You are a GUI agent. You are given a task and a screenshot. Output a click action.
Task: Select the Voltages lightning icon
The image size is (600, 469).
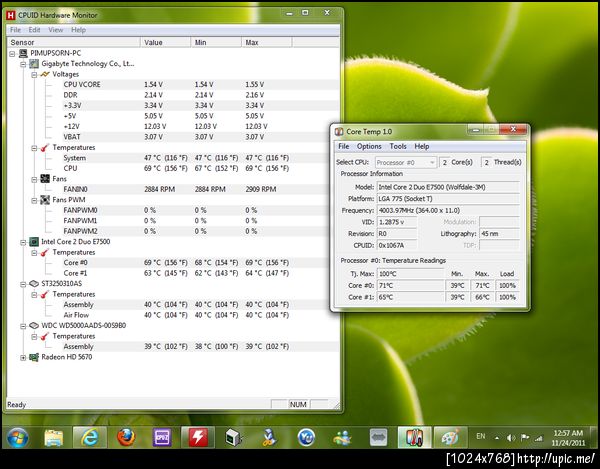[x=45, y=74]
